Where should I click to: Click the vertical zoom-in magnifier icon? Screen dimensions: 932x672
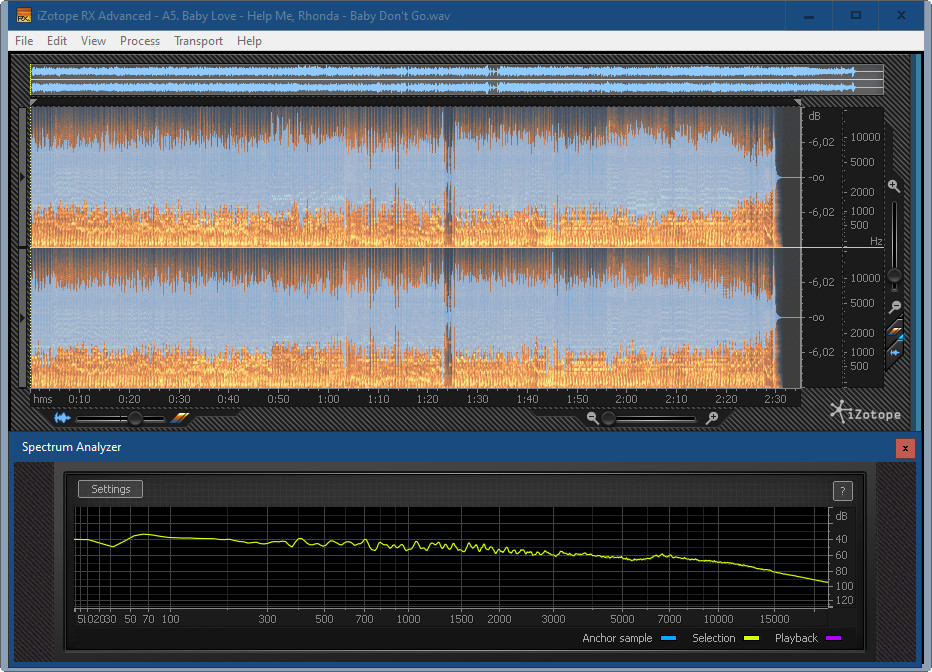point(893,186)
